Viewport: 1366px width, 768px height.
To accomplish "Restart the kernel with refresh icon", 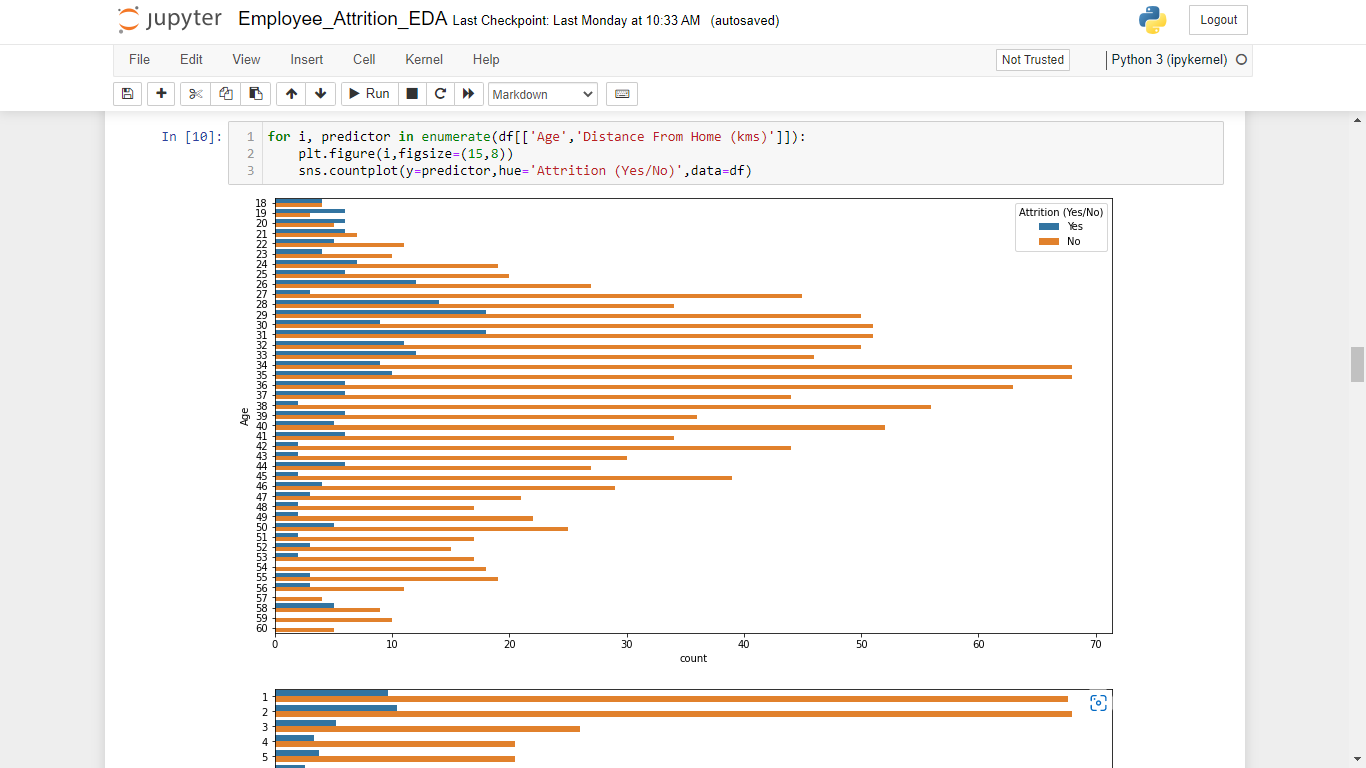I will (440, 93).
